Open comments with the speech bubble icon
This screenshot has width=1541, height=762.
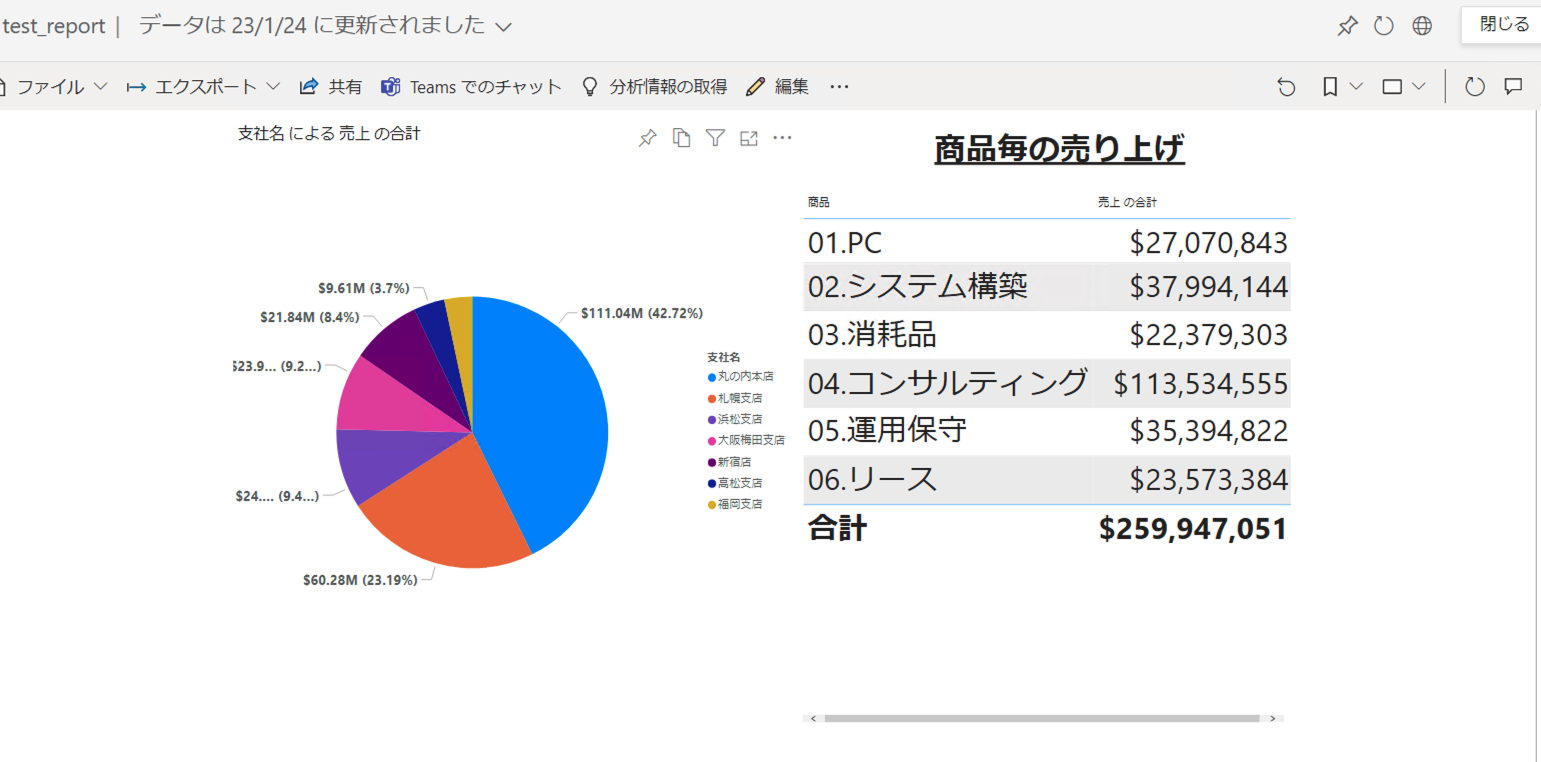point(1513,86)
